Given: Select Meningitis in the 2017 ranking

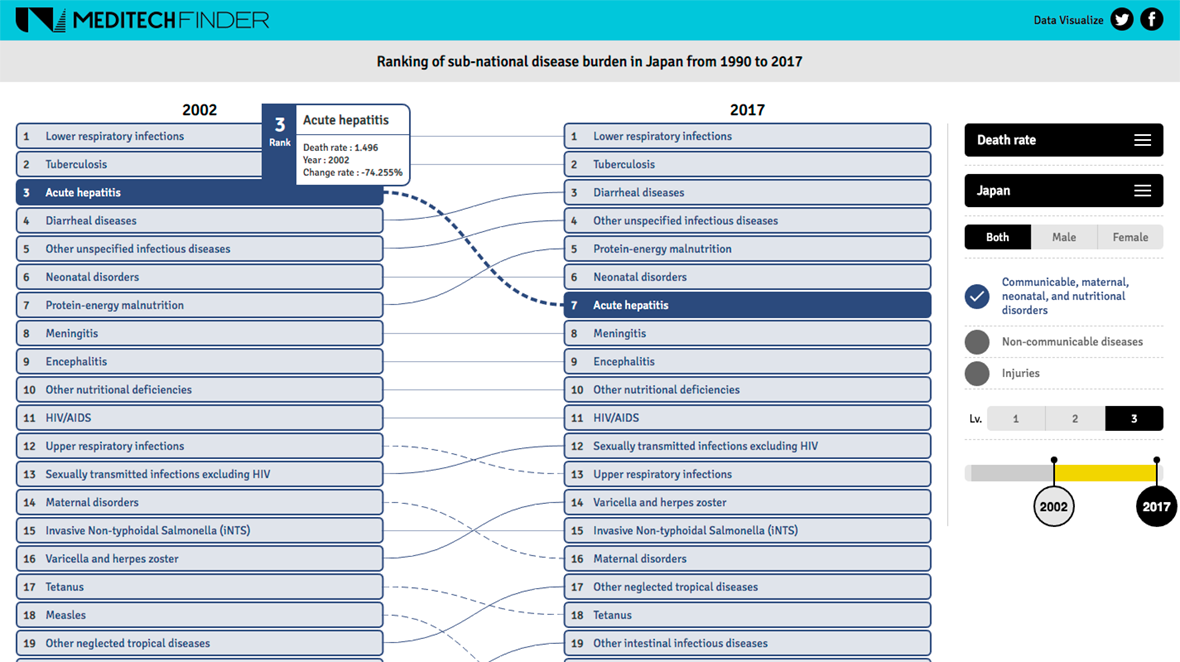Looking at the screenshot, I should (747, 334).
